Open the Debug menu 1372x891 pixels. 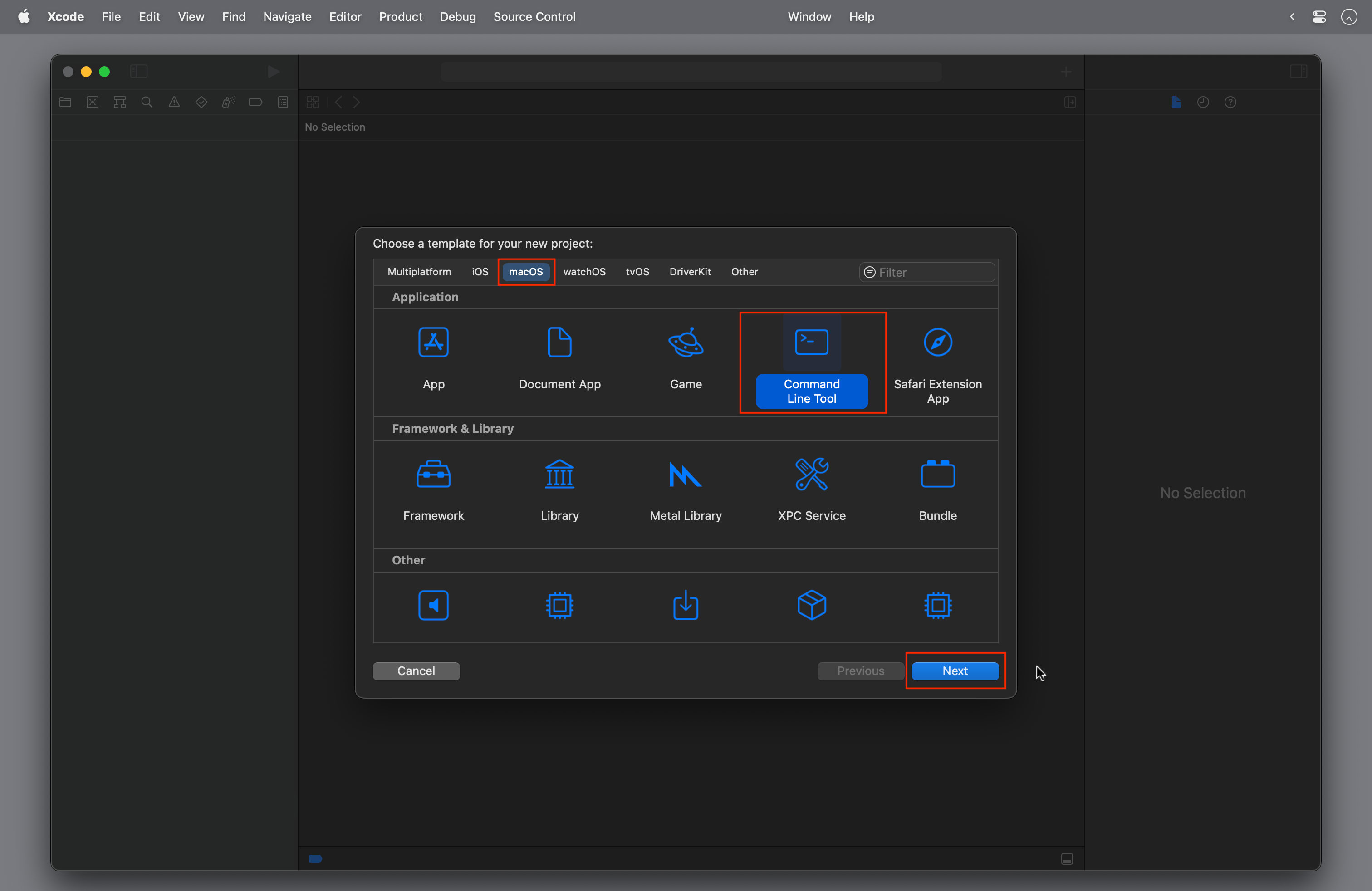click(x=458, y=17)
